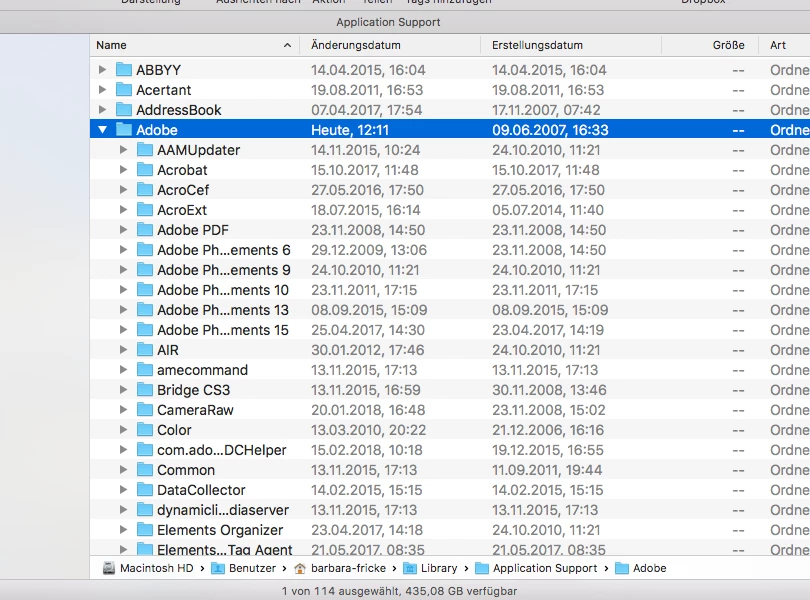Image resolution: width=810 pixels, height=600 pixels.
Task: Click creation date 21.12.2006, 16:16
Action: tap(548, 430)
